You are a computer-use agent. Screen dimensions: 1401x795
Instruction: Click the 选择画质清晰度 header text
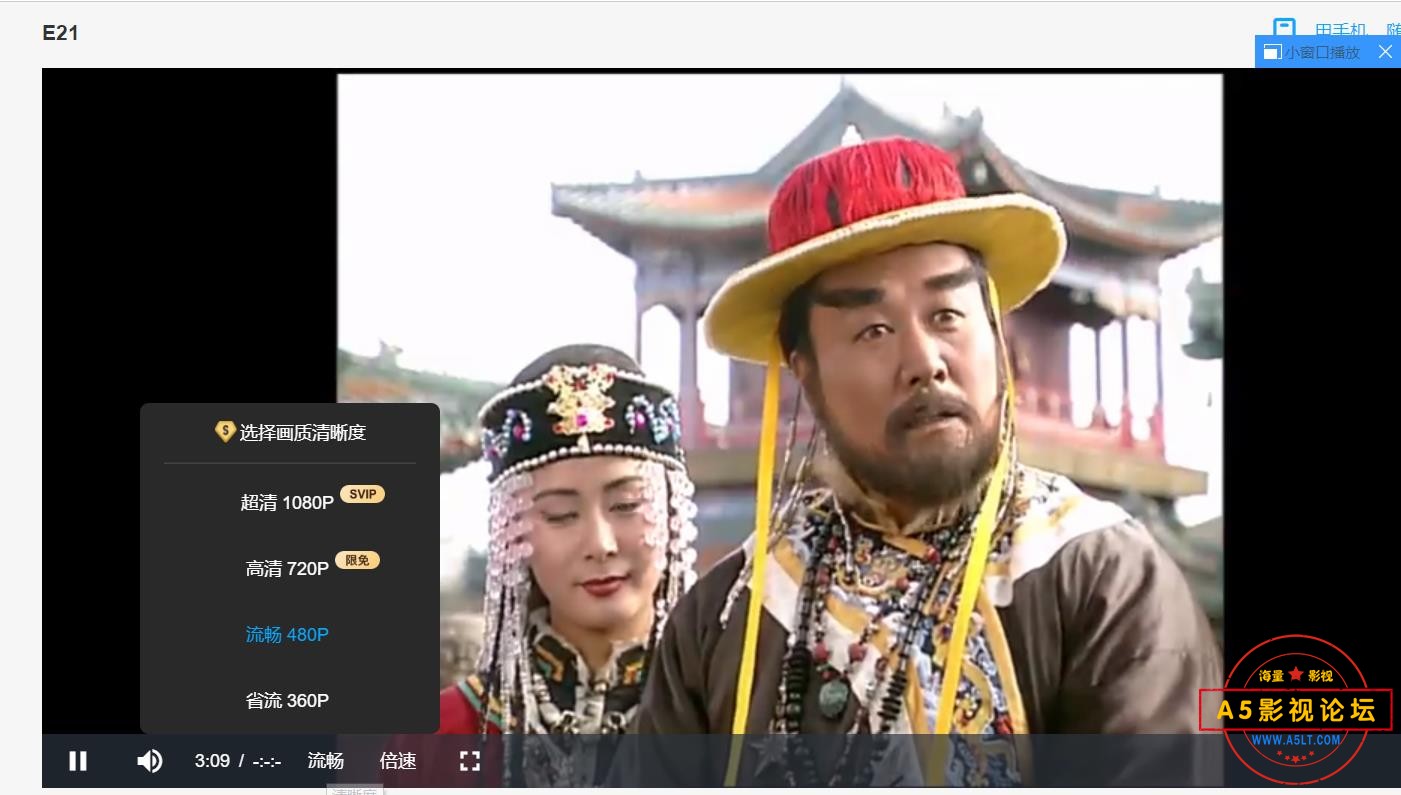coord(302,433)
